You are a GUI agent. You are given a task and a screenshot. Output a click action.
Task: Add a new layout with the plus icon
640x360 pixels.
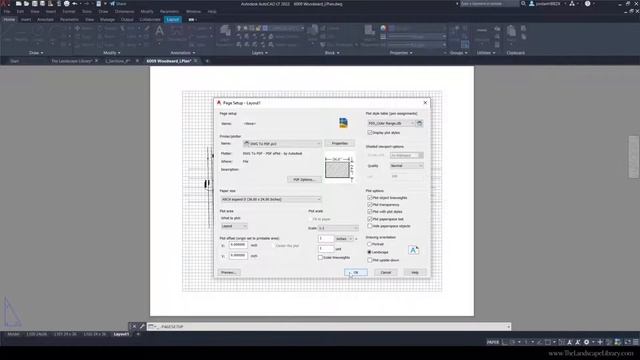click(x=138, y=334)
